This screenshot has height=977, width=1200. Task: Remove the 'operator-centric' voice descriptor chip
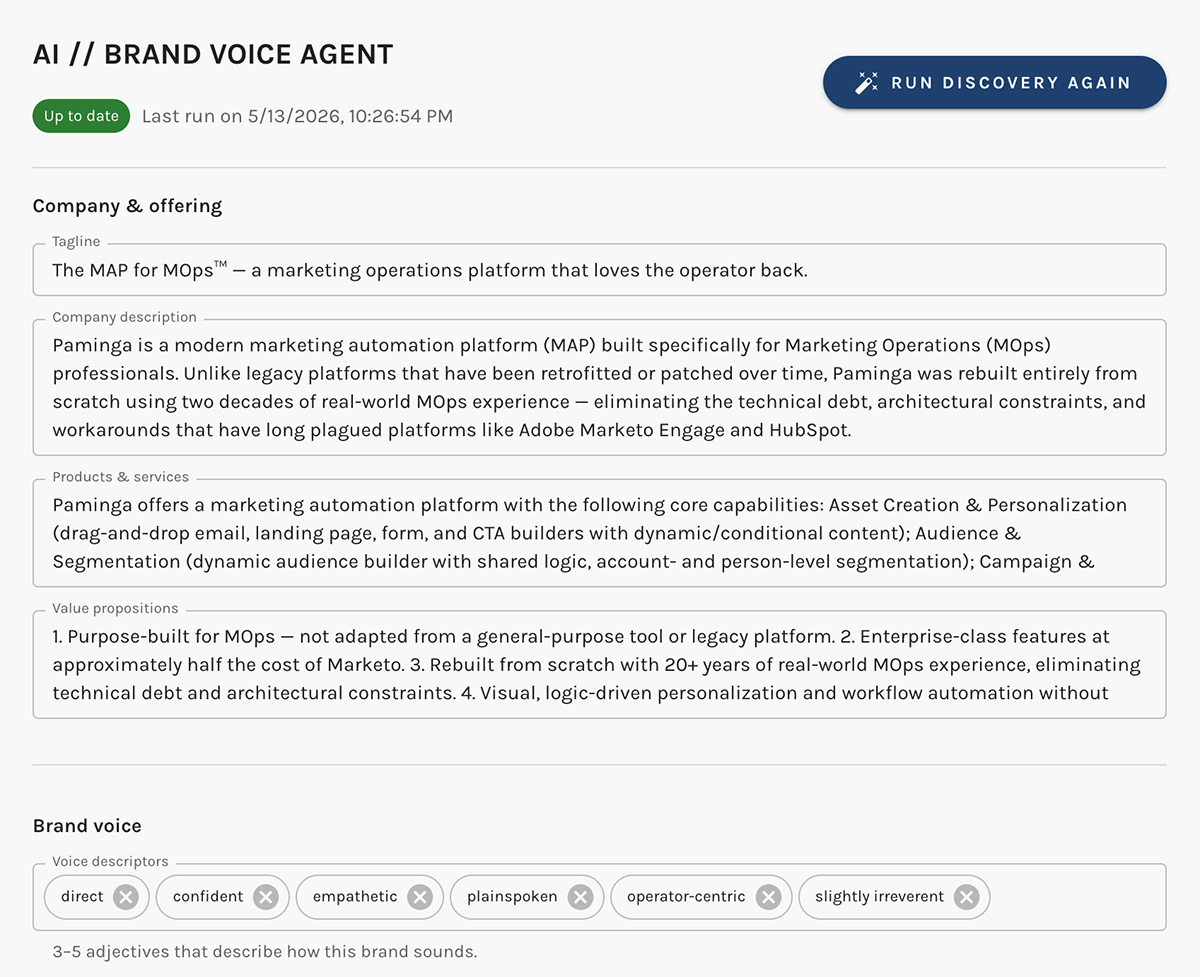tap(768, 897)
